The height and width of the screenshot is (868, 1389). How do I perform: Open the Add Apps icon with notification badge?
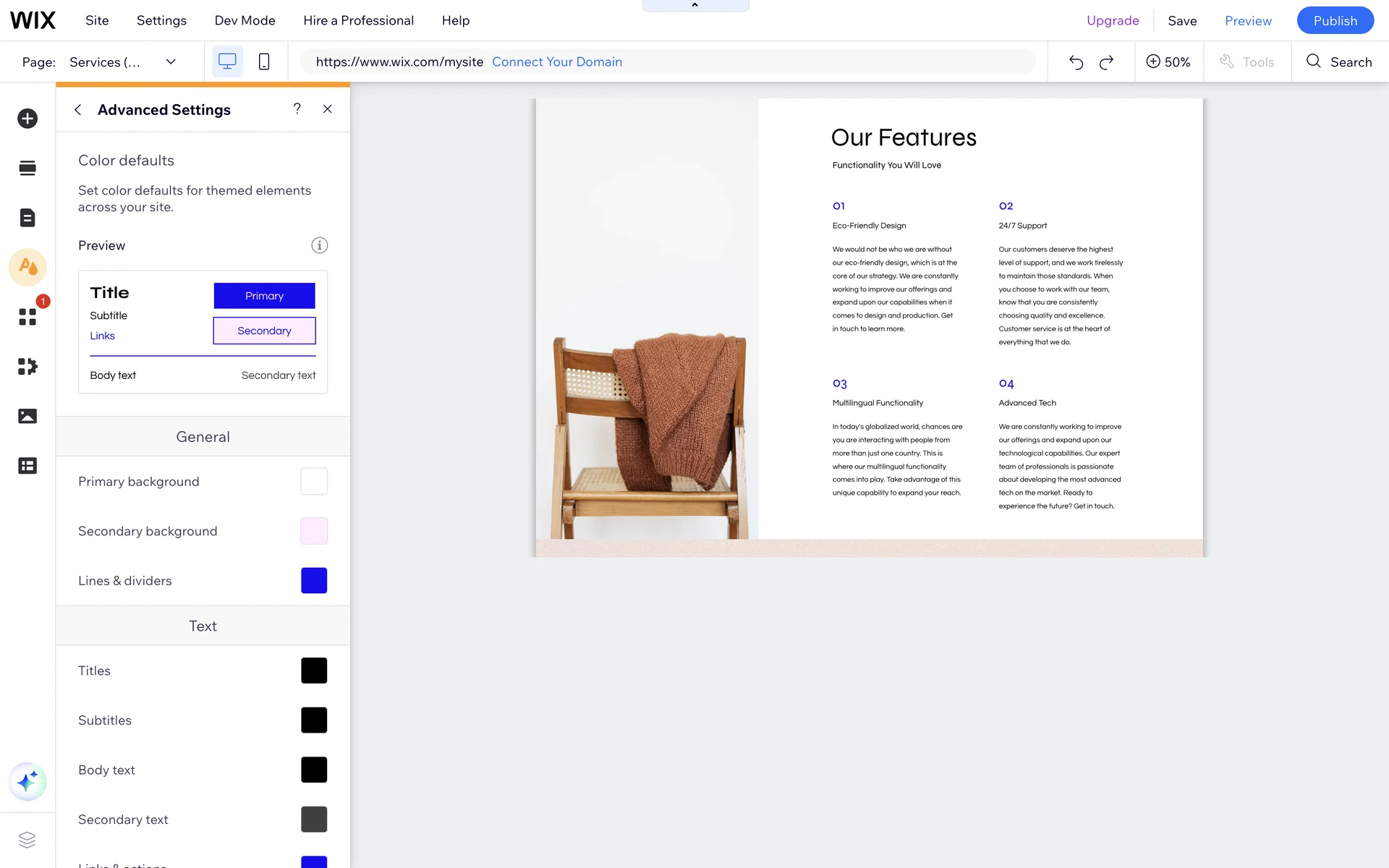27,317
